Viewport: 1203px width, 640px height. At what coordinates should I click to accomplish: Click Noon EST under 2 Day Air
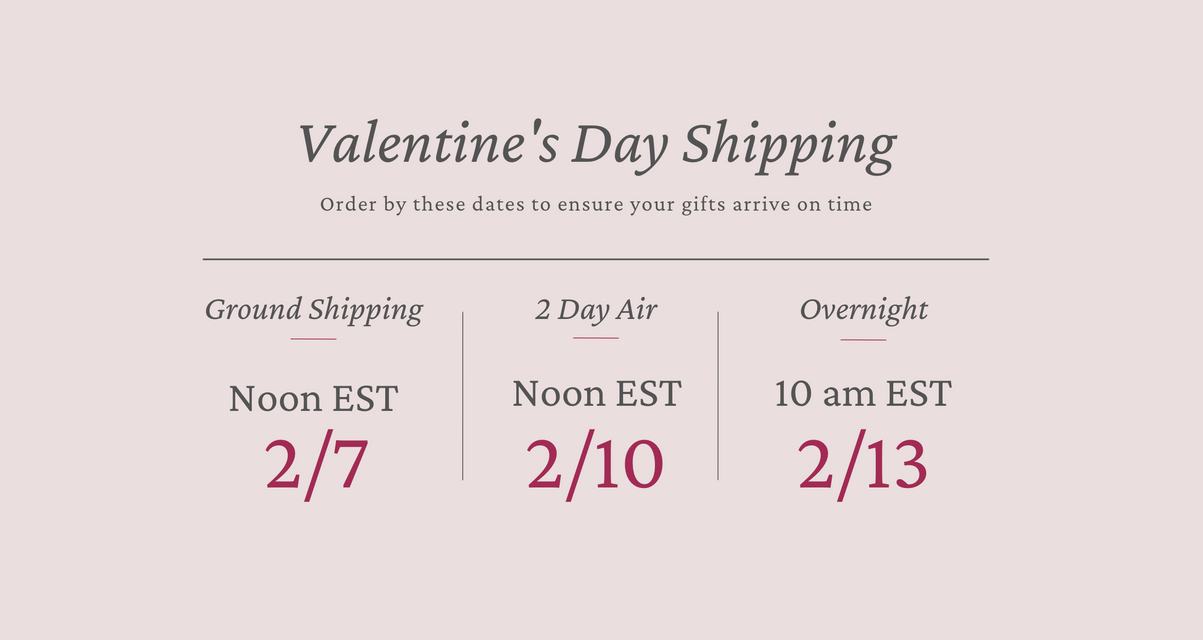(x=596, y=394)
